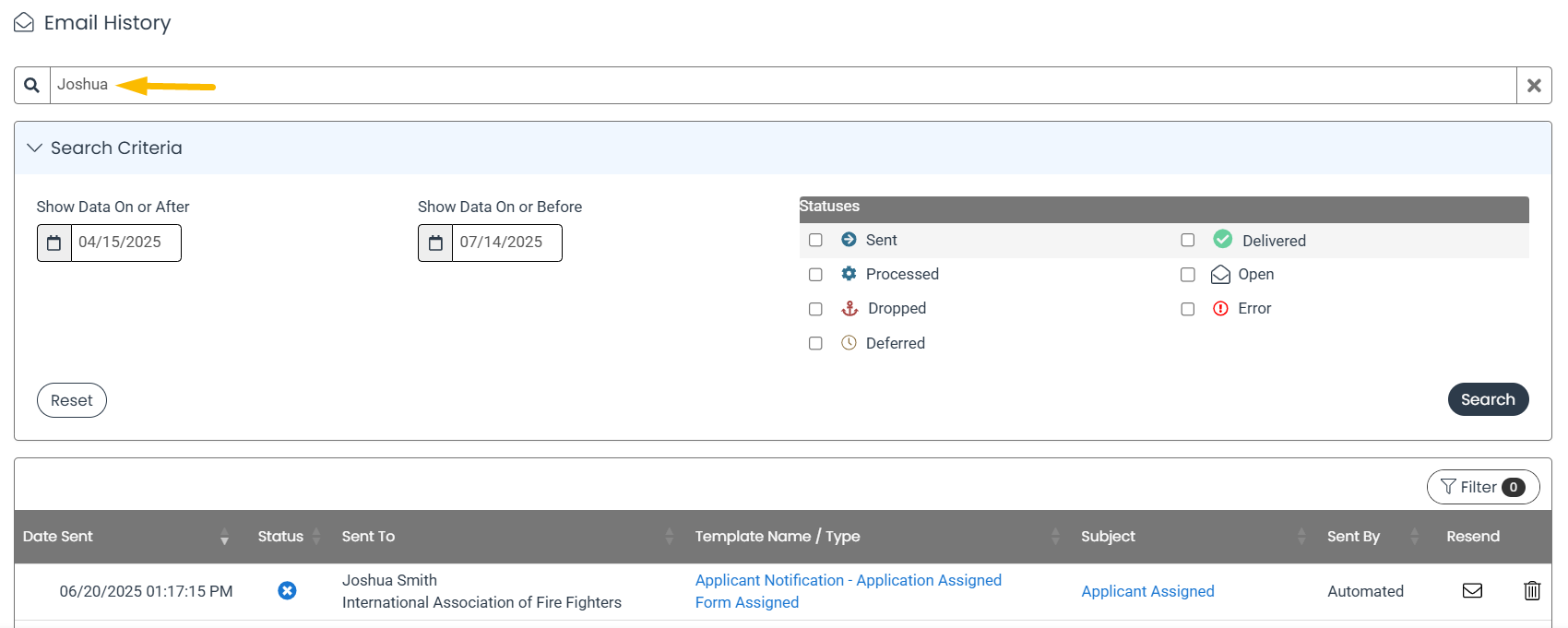
Task: Collapse the Search Criteria section
Action: (x=35, y=148)
